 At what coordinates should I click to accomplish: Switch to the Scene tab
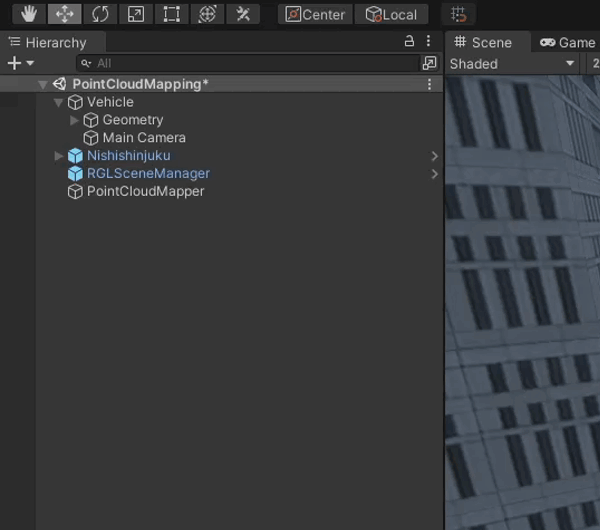point(482,42)
